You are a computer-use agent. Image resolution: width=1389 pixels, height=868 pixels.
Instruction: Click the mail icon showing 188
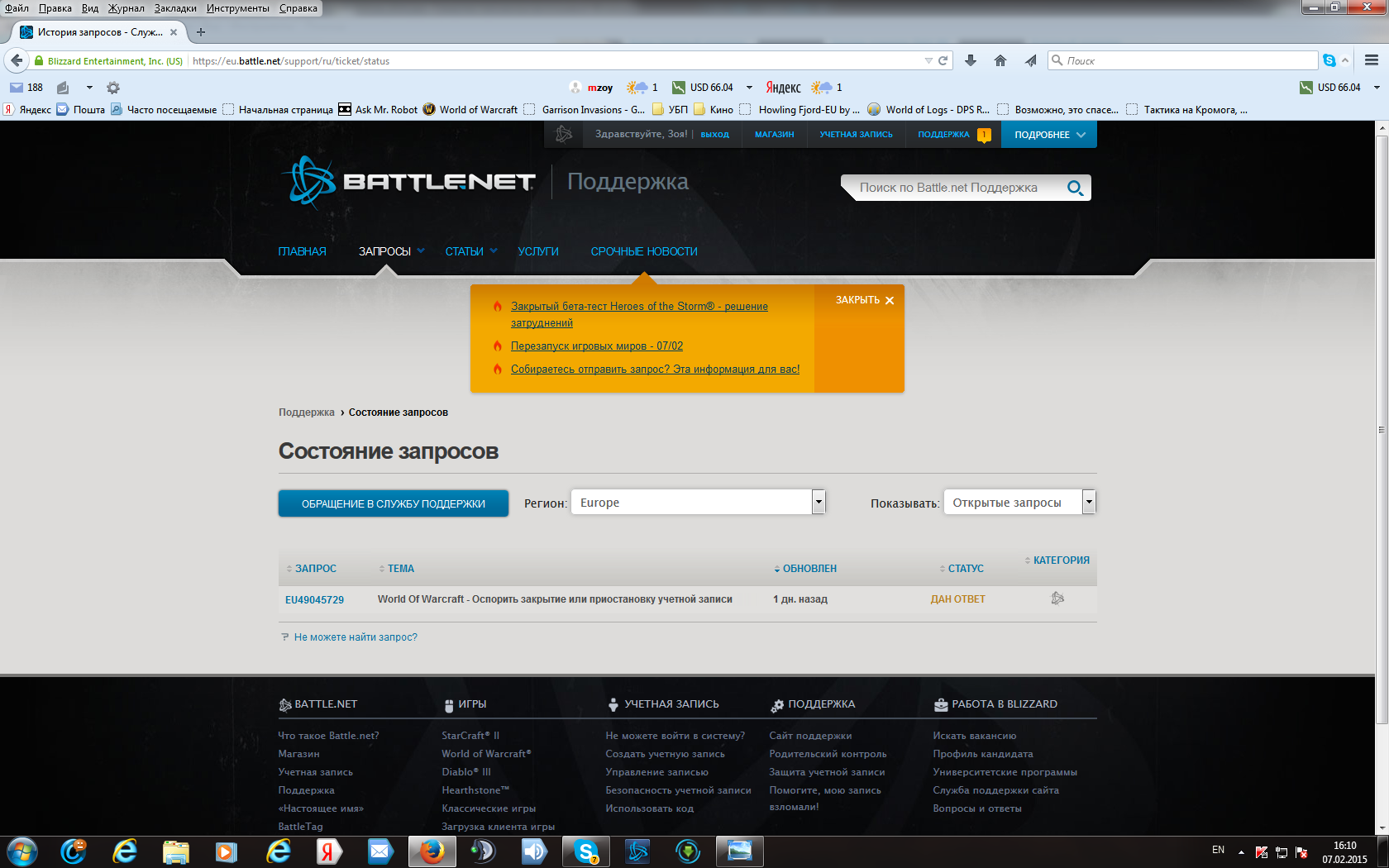26,88
